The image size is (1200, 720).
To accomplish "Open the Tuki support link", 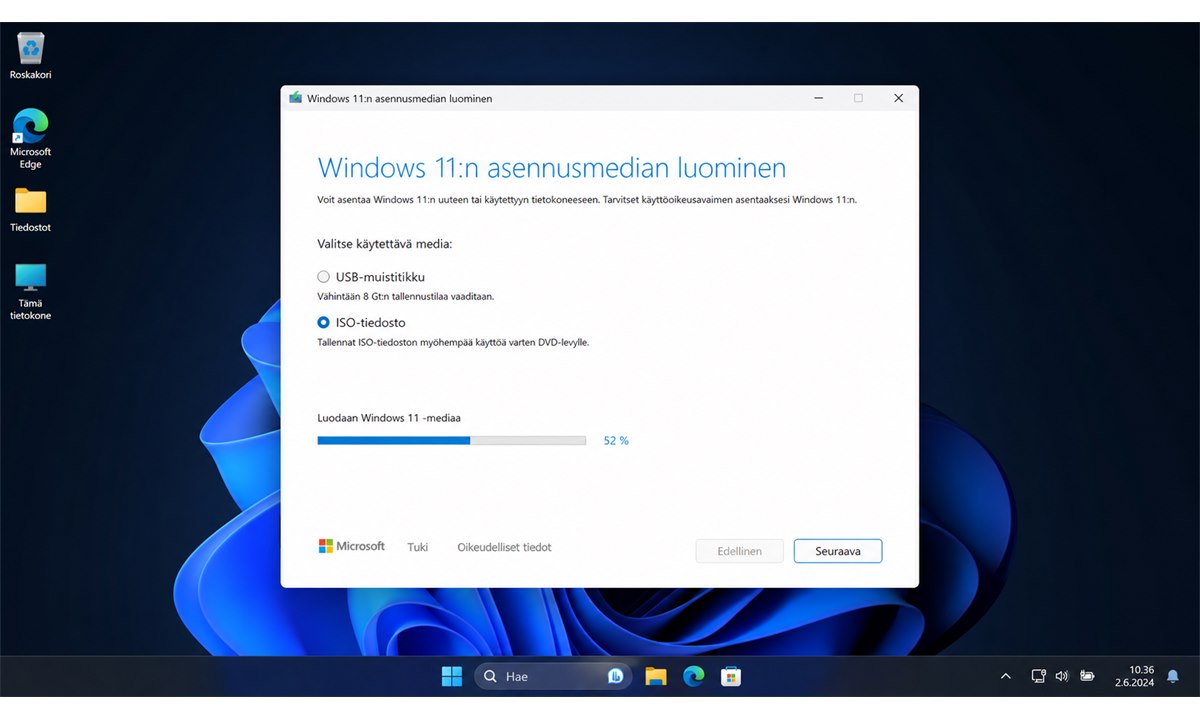I will point(418,547).
